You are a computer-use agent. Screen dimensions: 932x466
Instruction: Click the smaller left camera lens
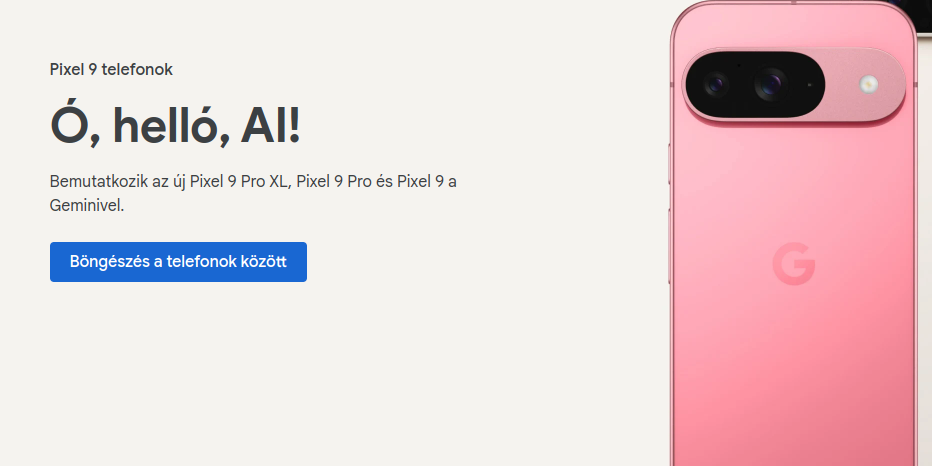pyautogui.click(x=716, y=84)
